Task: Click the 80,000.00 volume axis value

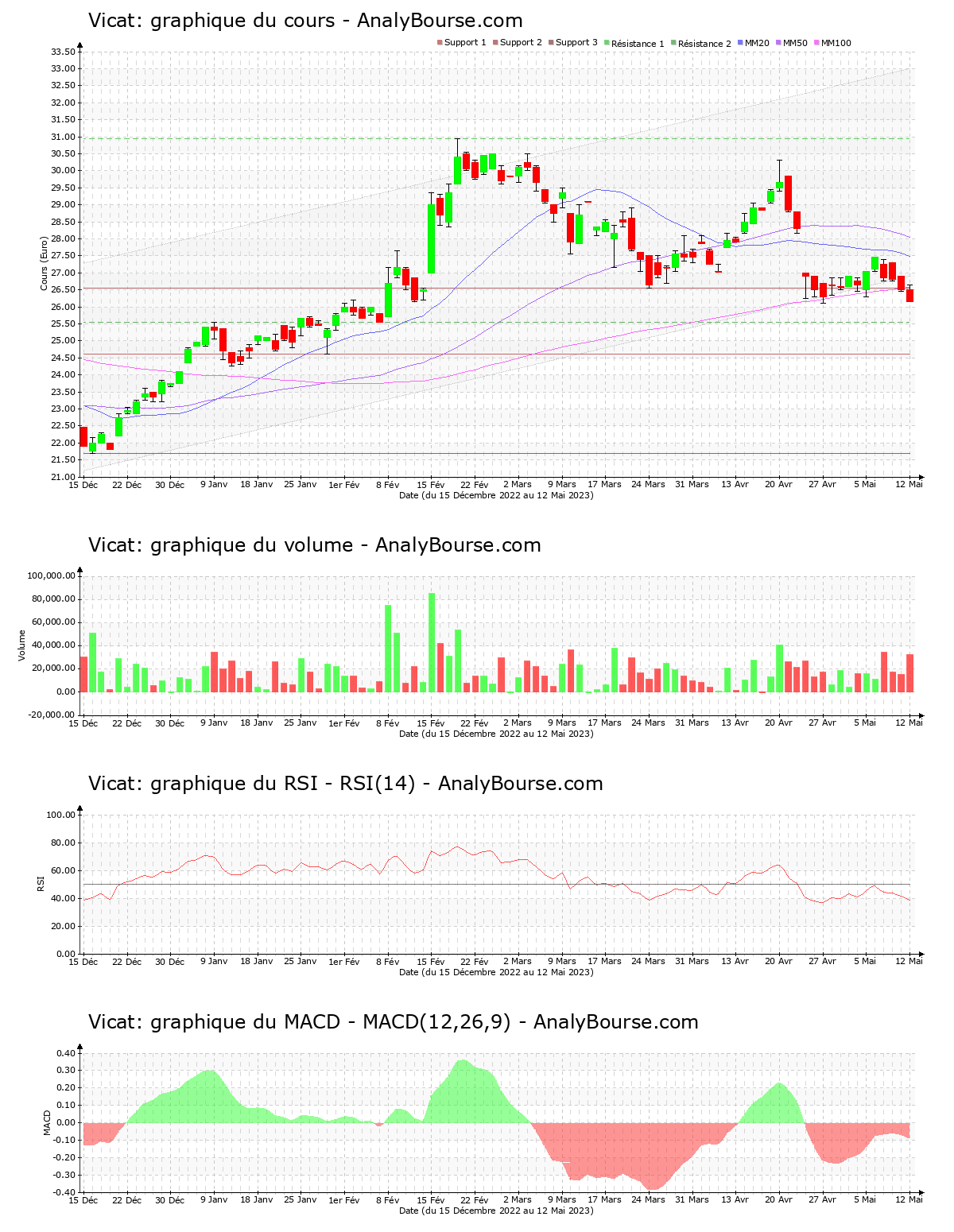Action: pos(54,599)
